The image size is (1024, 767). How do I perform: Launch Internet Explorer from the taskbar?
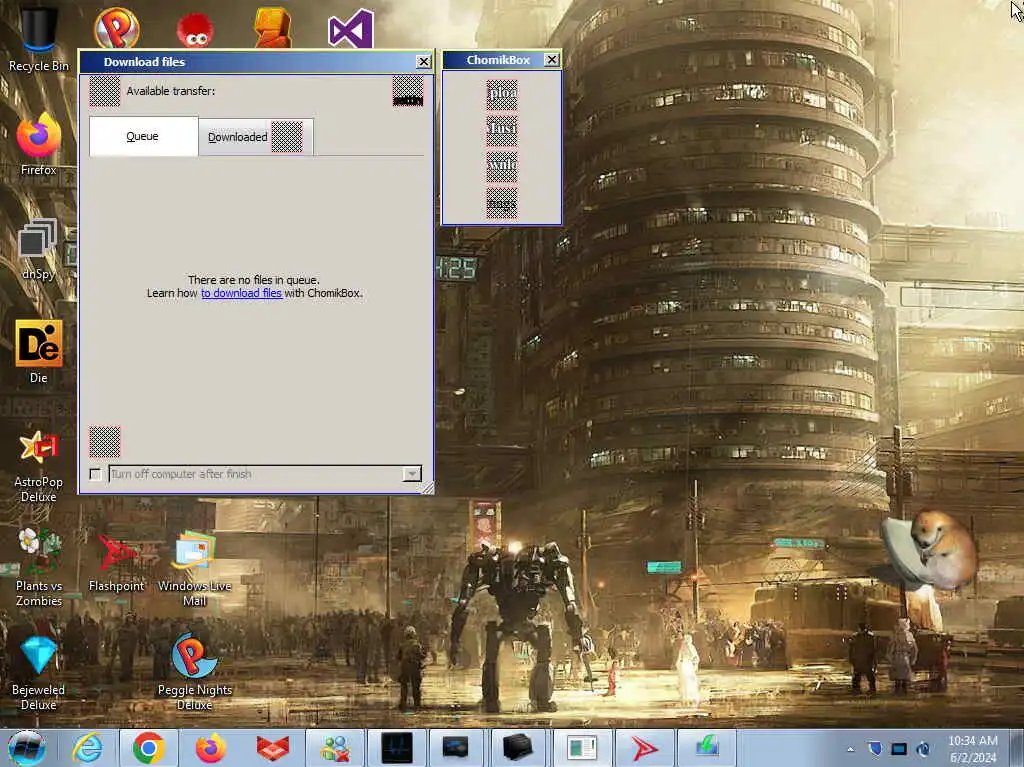(x=87, y=748)
